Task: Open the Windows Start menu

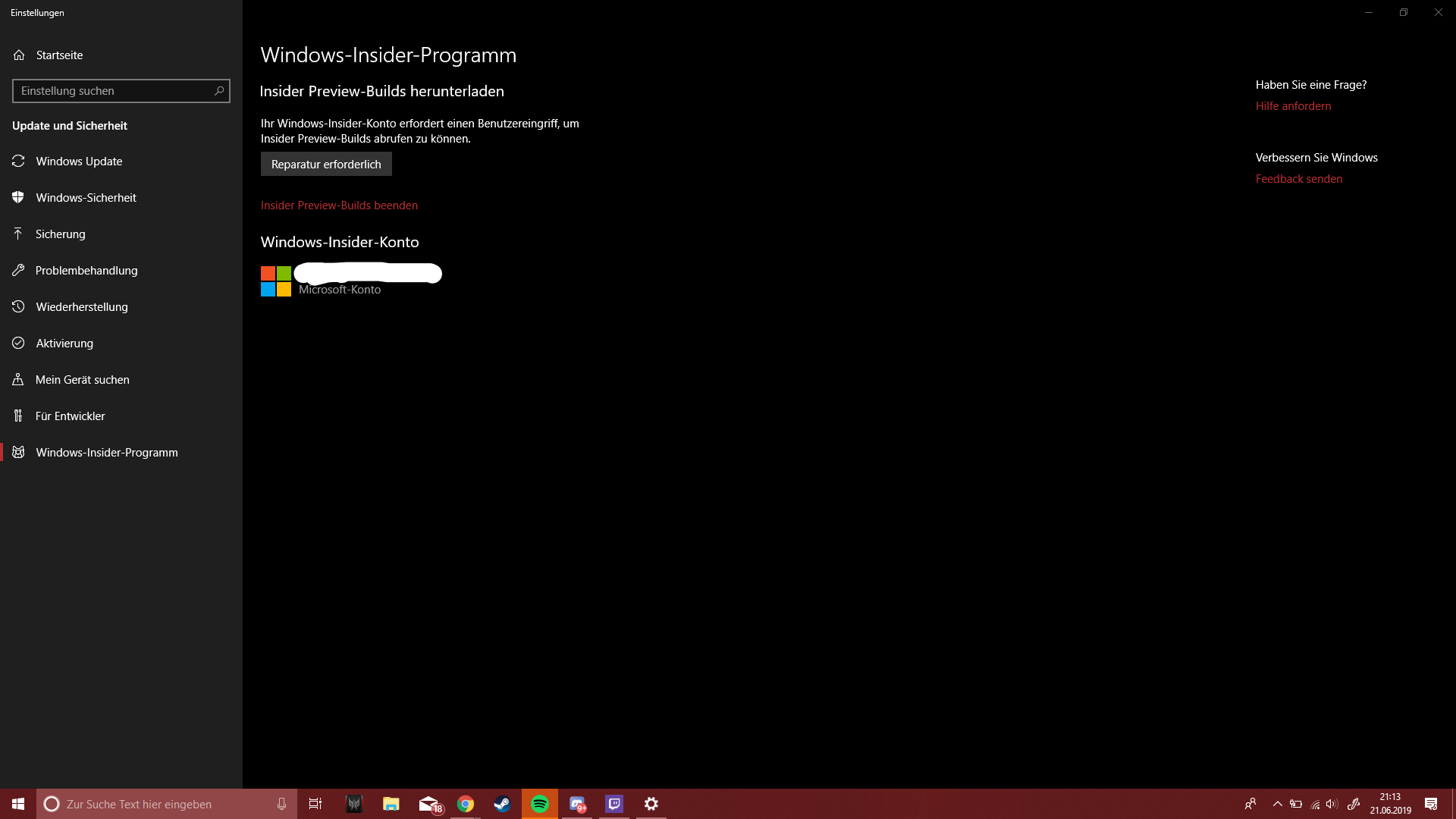Action: [18, 804]
